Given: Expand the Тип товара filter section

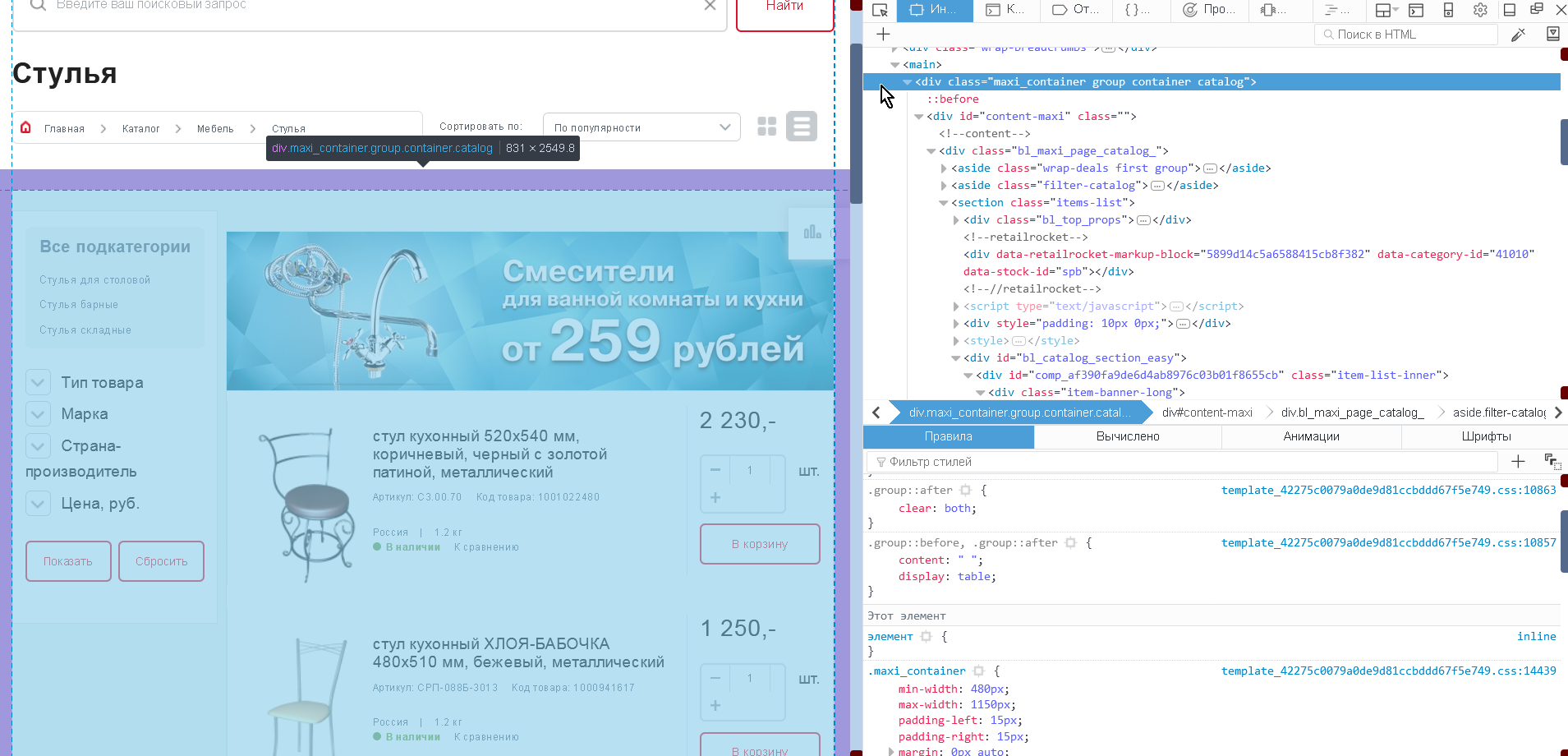Looking at the screenshot, I should click(38, 382).
